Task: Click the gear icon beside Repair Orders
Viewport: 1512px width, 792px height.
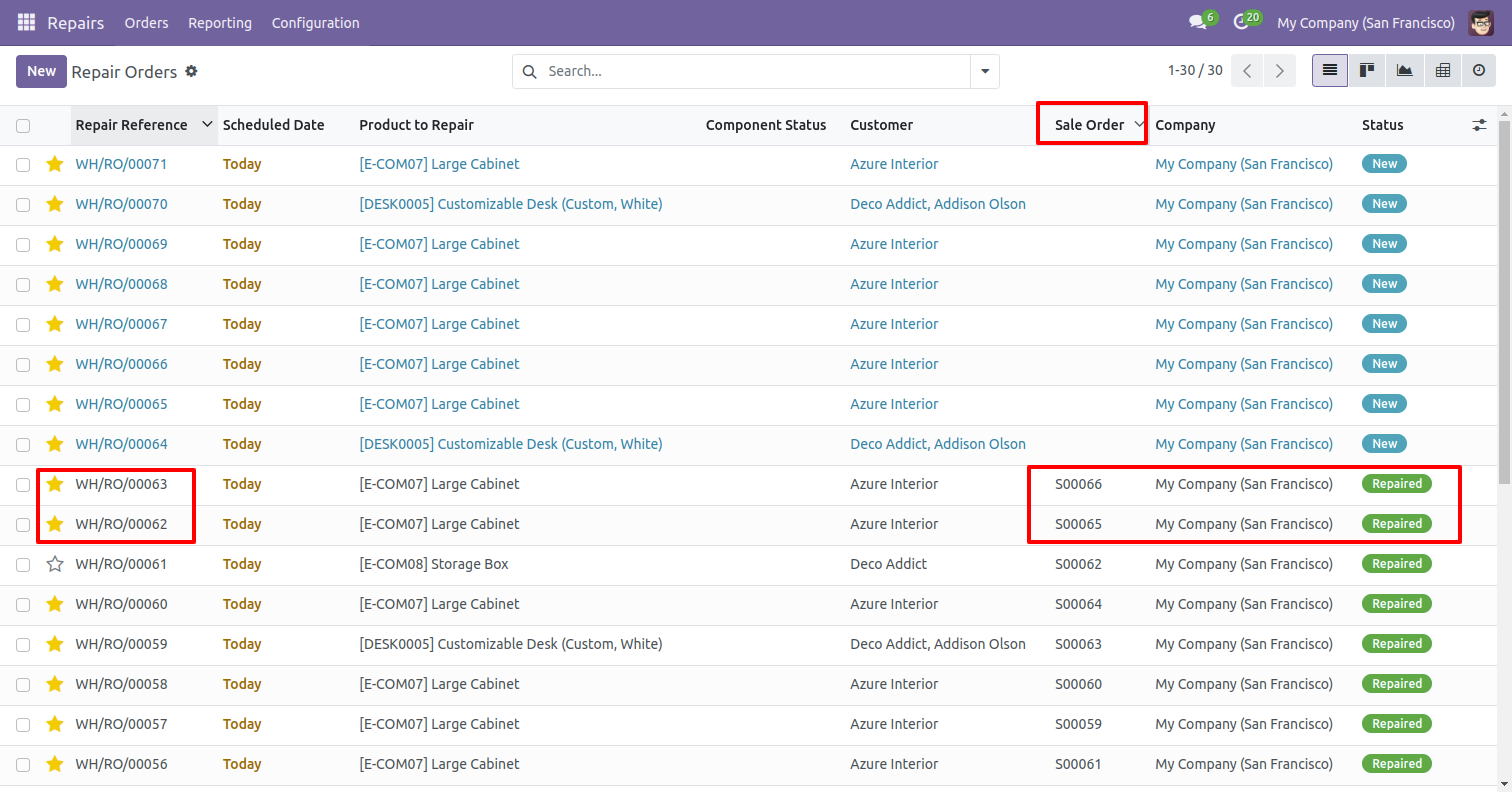Action: (192, 72)
